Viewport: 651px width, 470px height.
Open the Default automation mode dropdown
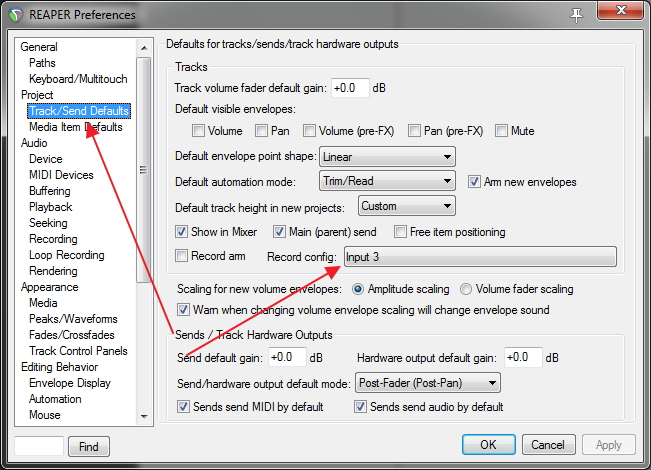387,181
